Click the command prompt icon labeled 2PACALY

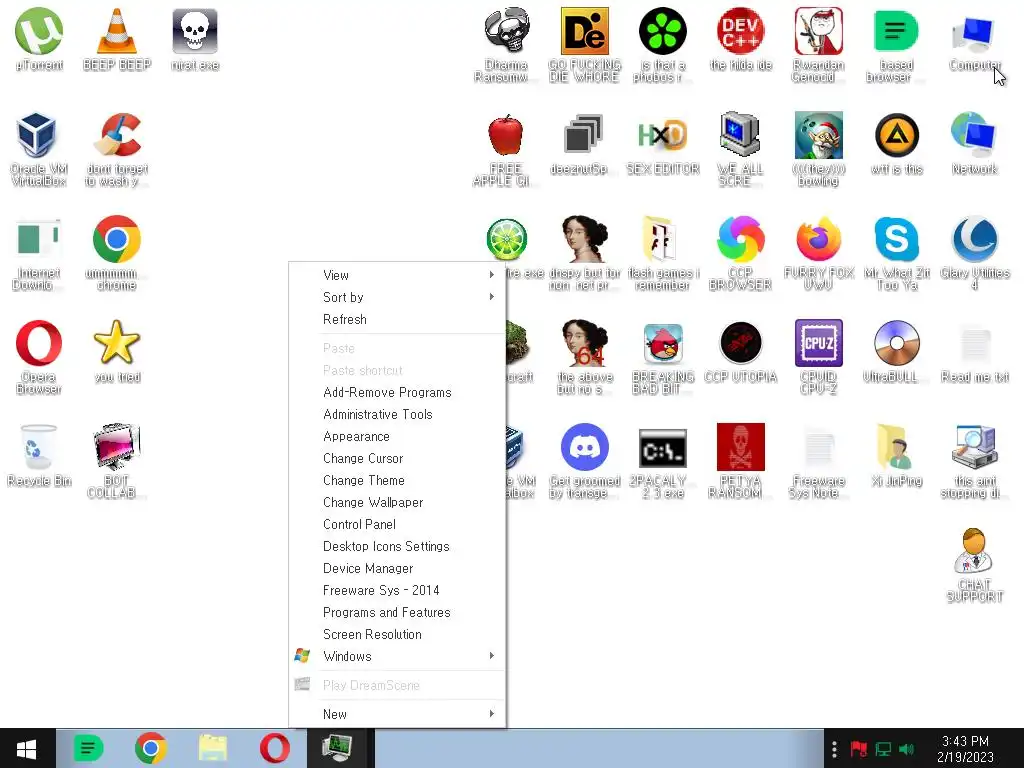point(662,448)
